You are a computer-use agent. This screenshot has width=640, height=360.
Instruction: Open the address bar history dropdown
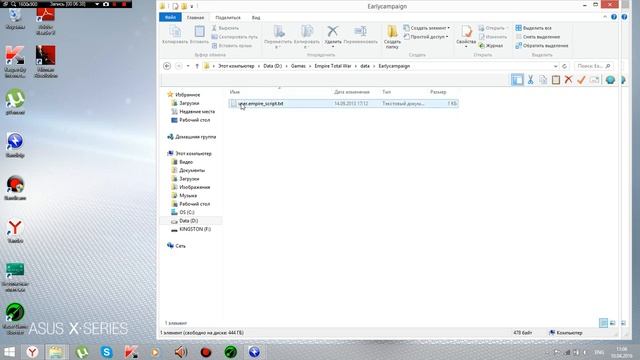click(x=556, y=66)
